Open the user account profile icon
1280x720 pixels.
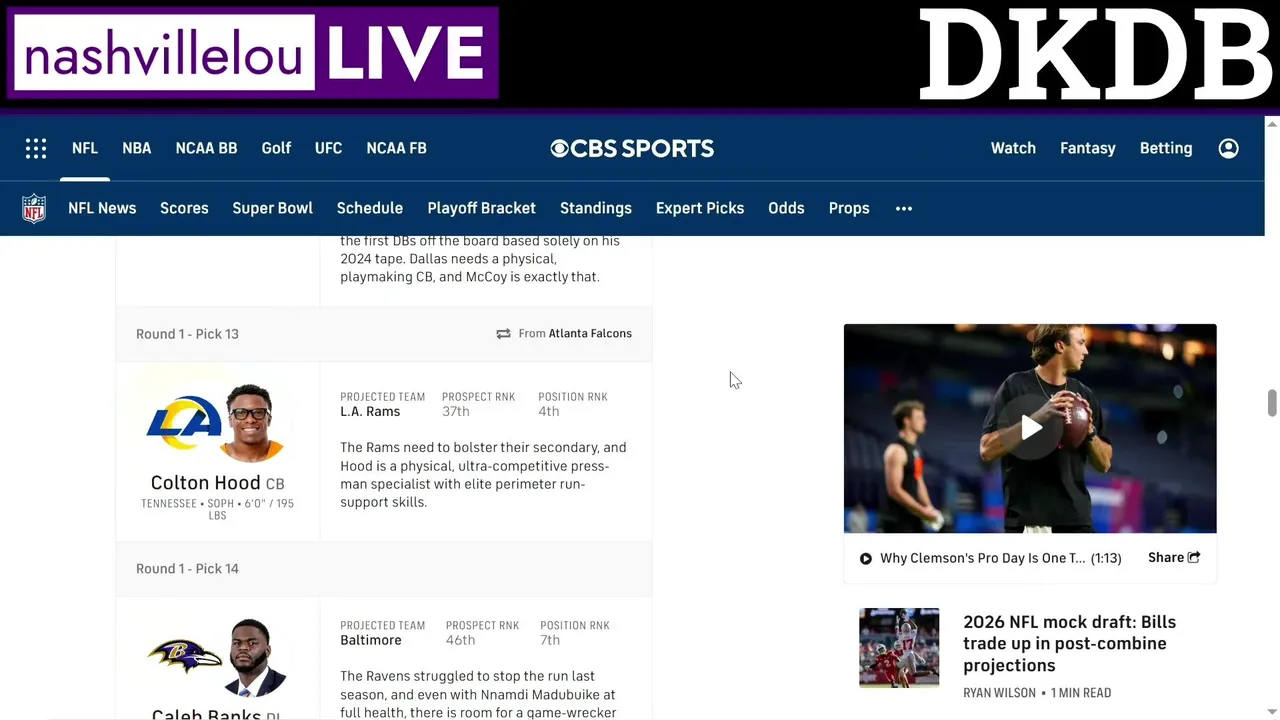point(1229,148)
